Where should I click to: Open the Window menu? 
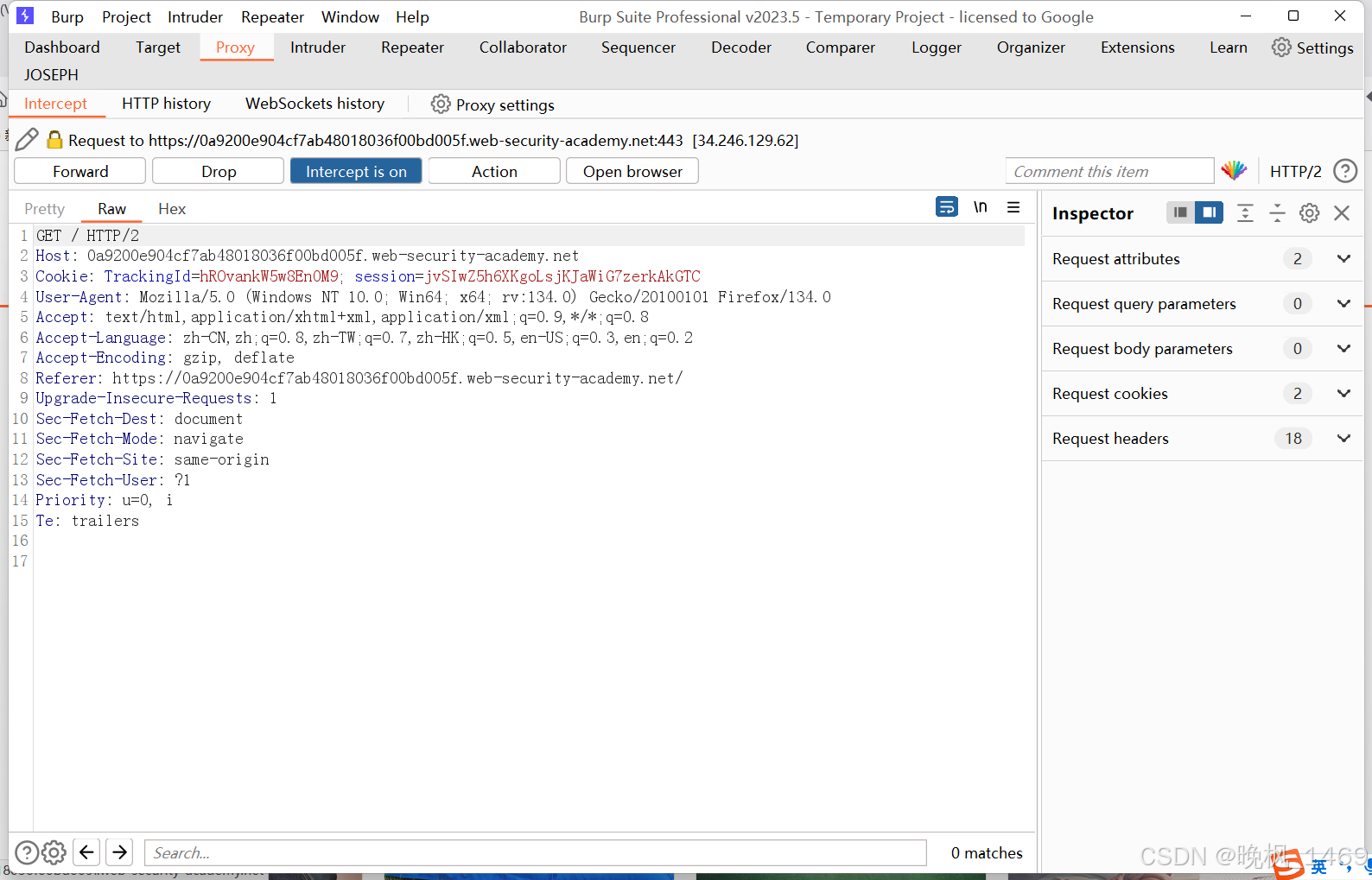tap(350, 16)
